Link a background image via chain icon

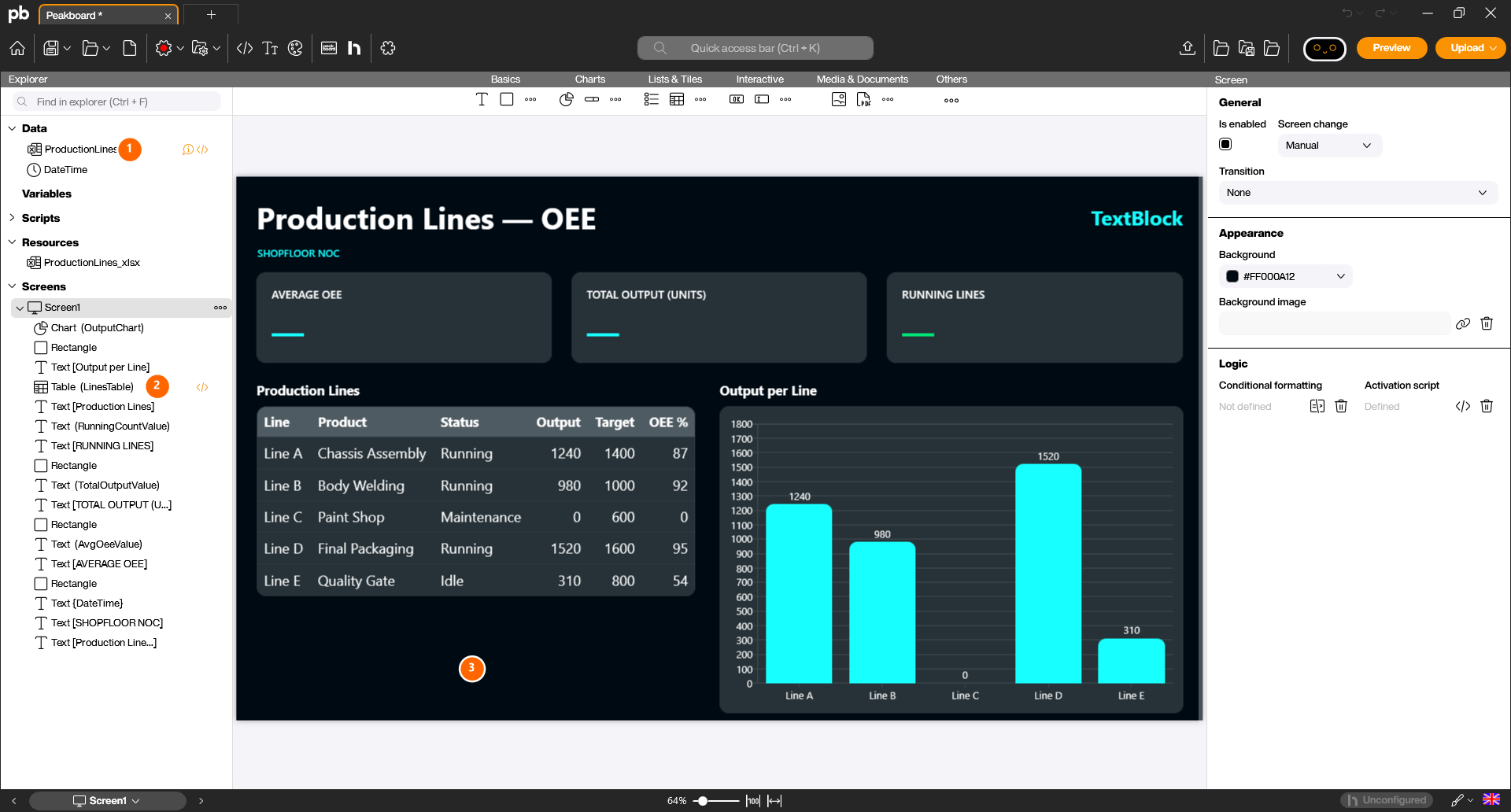1463,323
